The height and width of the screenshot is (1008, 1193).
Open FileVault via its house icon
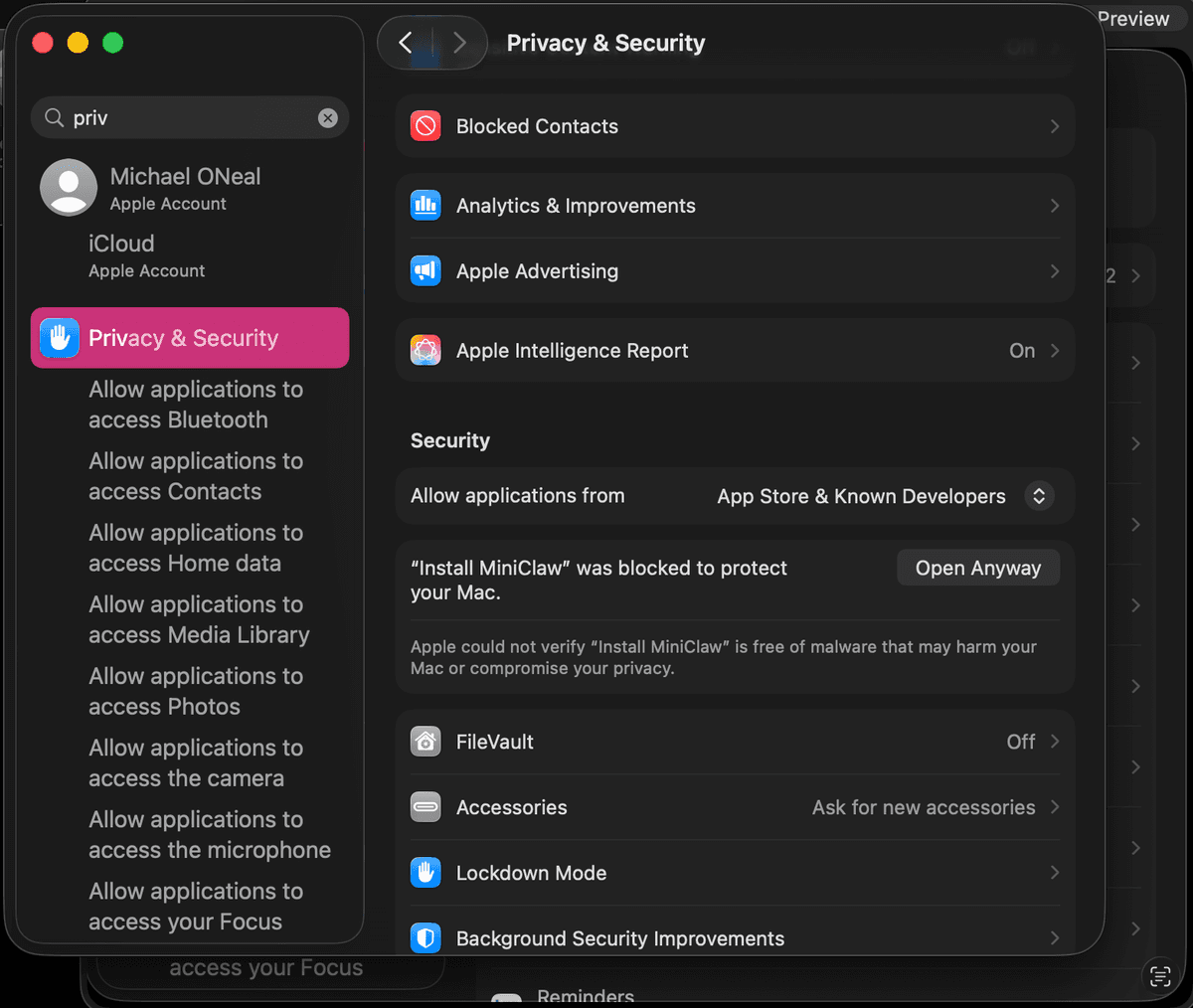pyautogui.click(x=426, y=742)
